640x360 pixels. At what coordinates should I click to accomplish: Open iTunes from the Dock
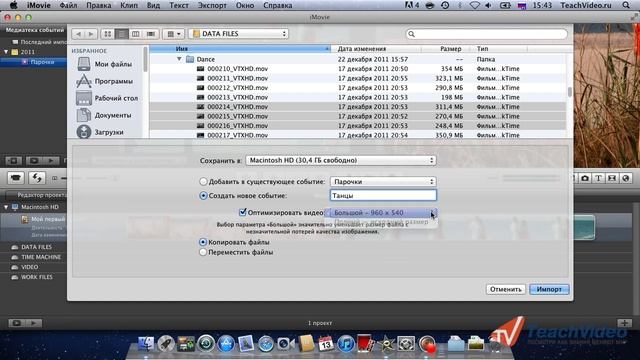pos(346,344)
